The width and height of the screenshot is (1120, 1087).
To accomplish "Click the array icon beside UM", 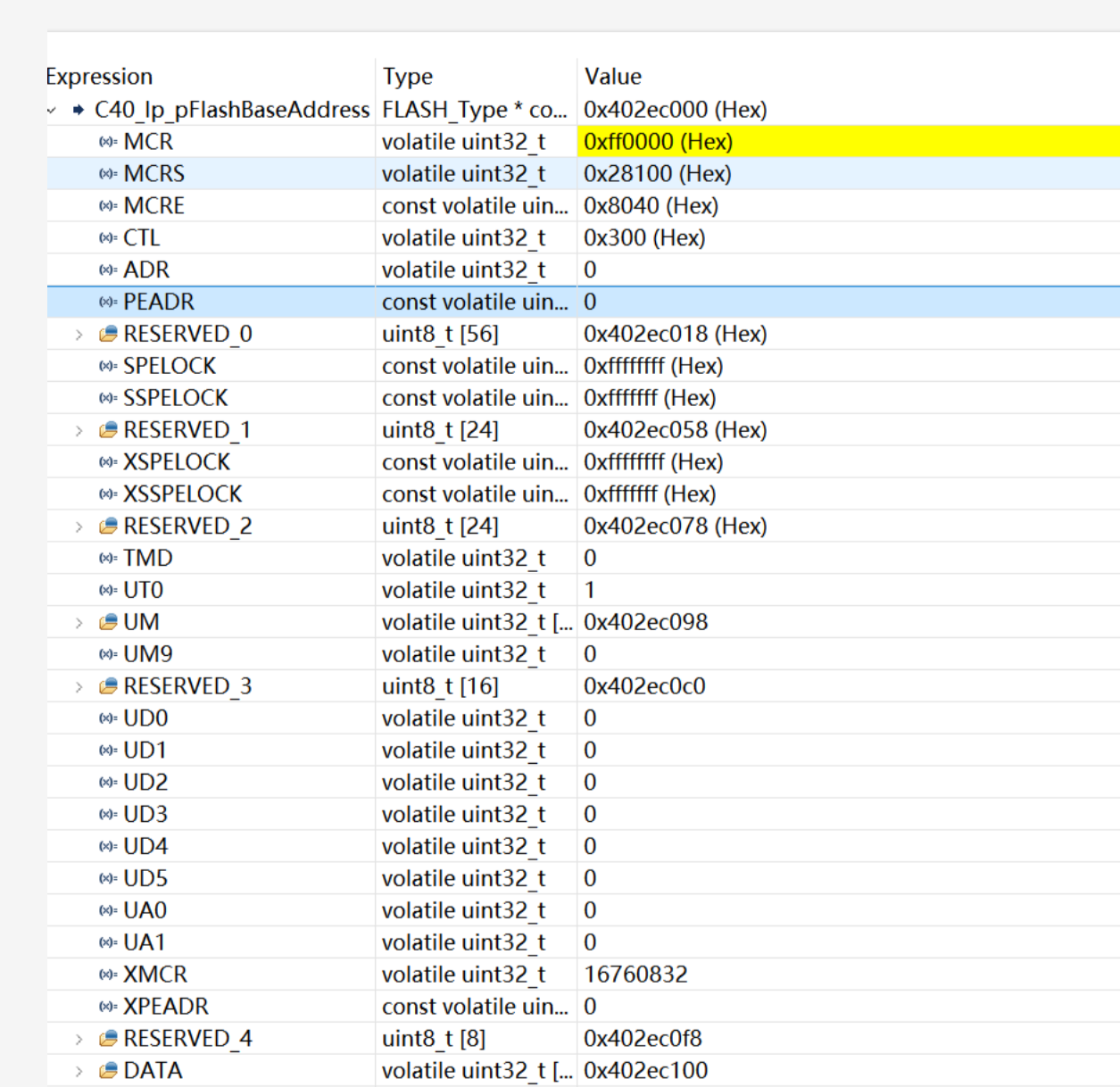I will pos(107,621).
